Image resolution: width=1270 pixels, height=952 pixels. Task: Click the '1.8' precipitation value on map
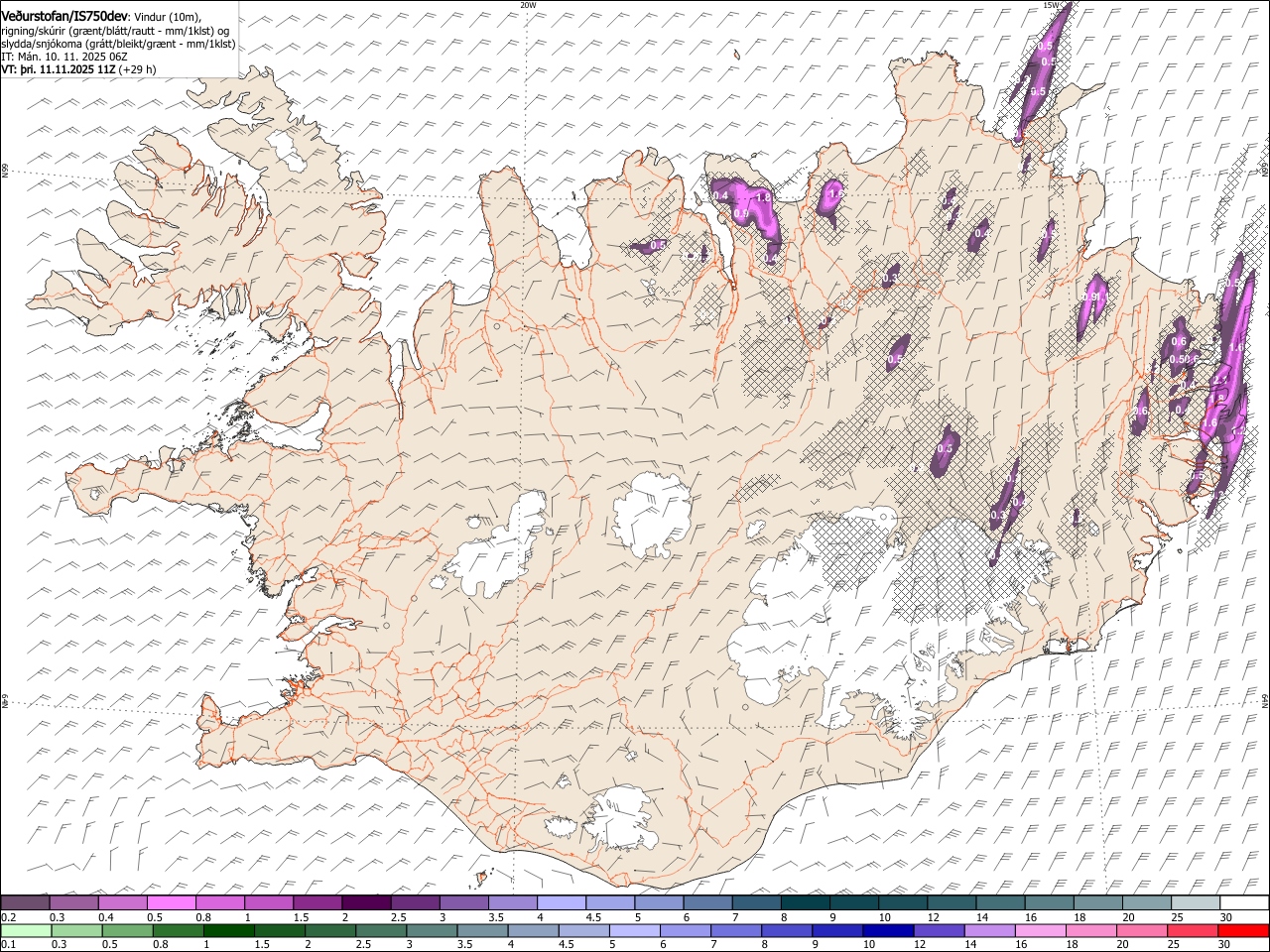click(x=763, y=197)
